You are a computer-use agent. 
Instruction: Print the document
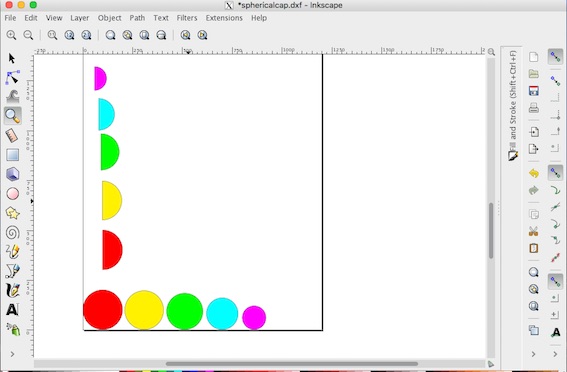[534, 108]
